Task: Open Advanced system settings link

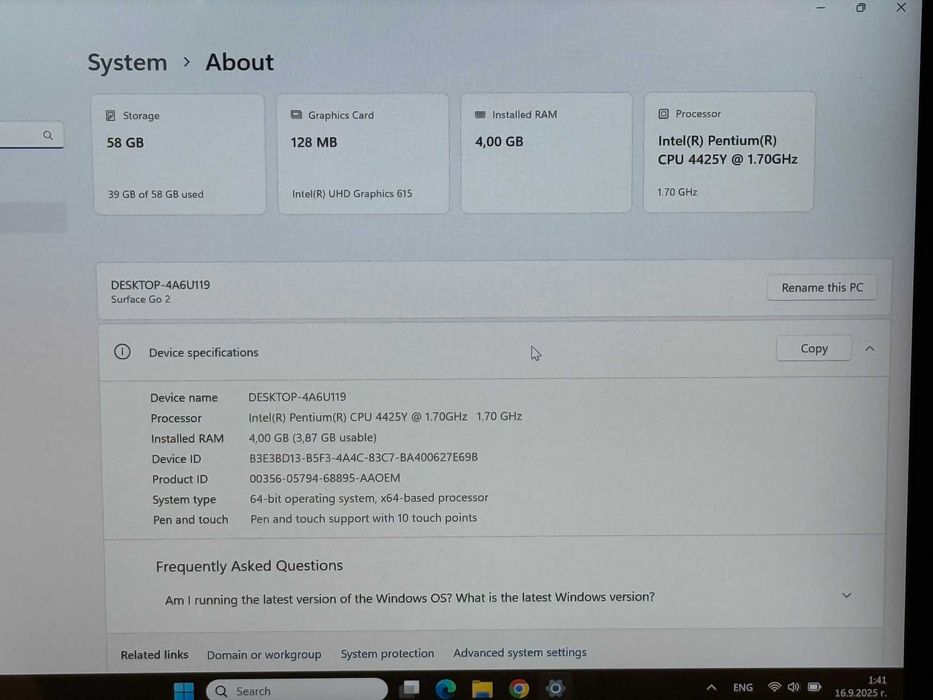Action: 520,652
